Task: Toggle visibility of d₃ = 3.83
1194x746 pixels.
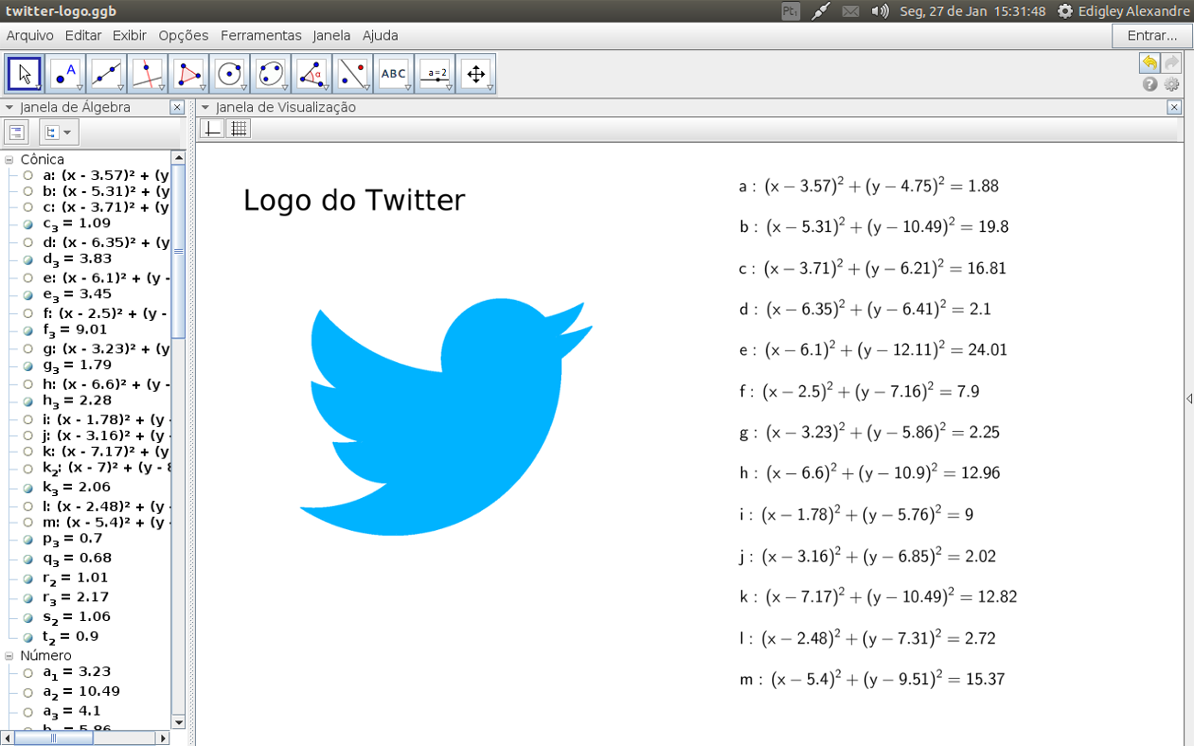Action: click(x=28, y=260)
